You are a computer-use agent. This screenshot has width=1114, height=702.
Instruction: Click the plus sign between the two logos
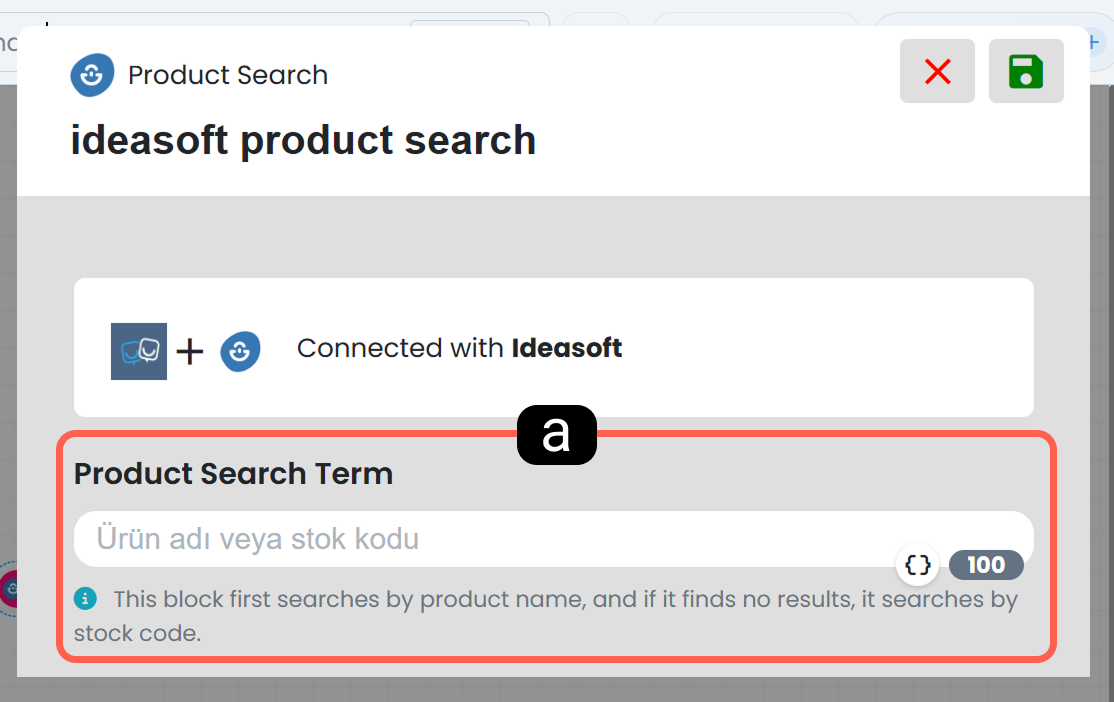click(190, 352)
